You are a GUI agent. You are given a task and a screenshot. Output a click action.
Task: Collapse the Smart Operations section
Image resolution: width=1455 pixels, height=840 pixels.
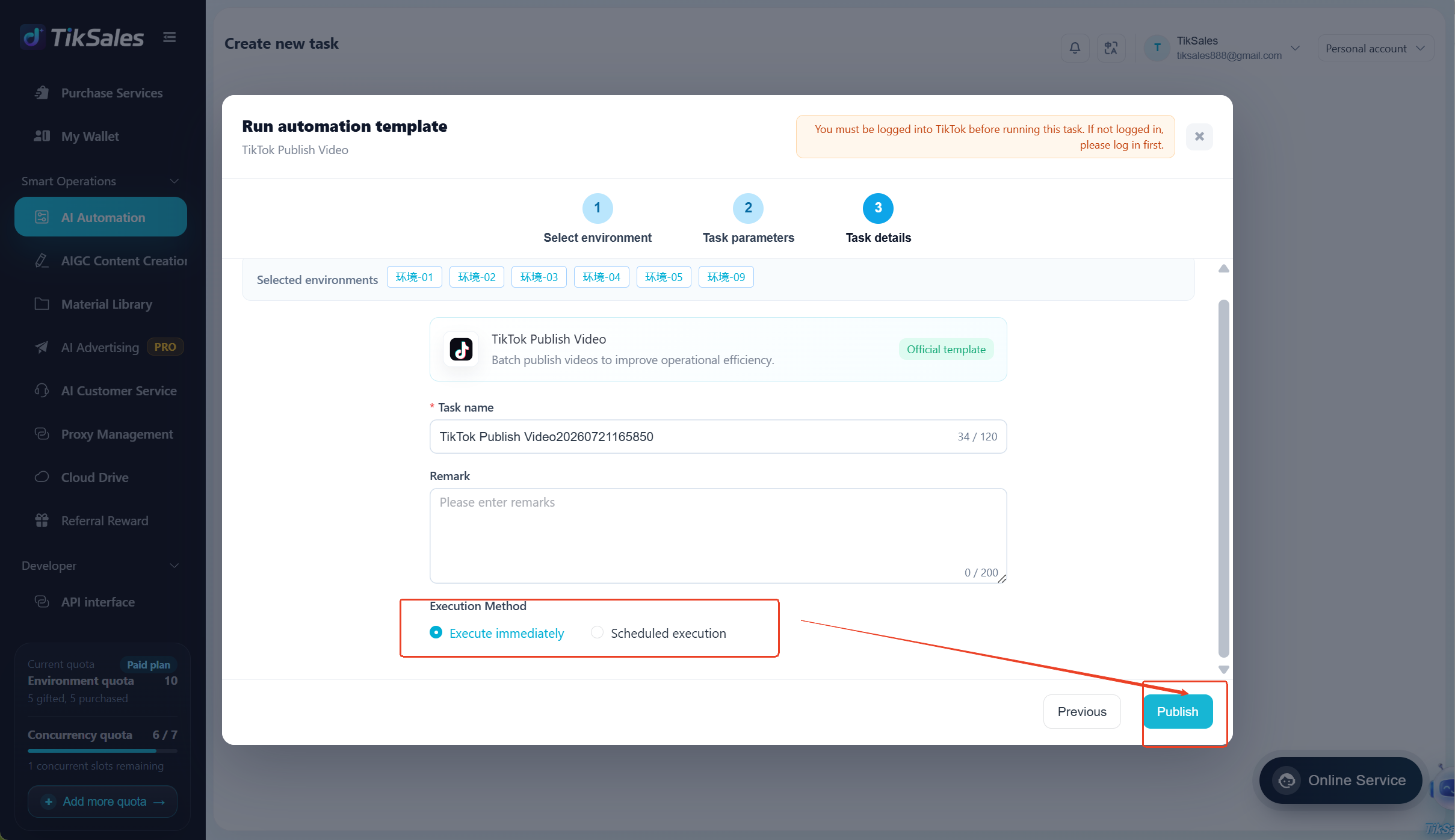point(175,181)
